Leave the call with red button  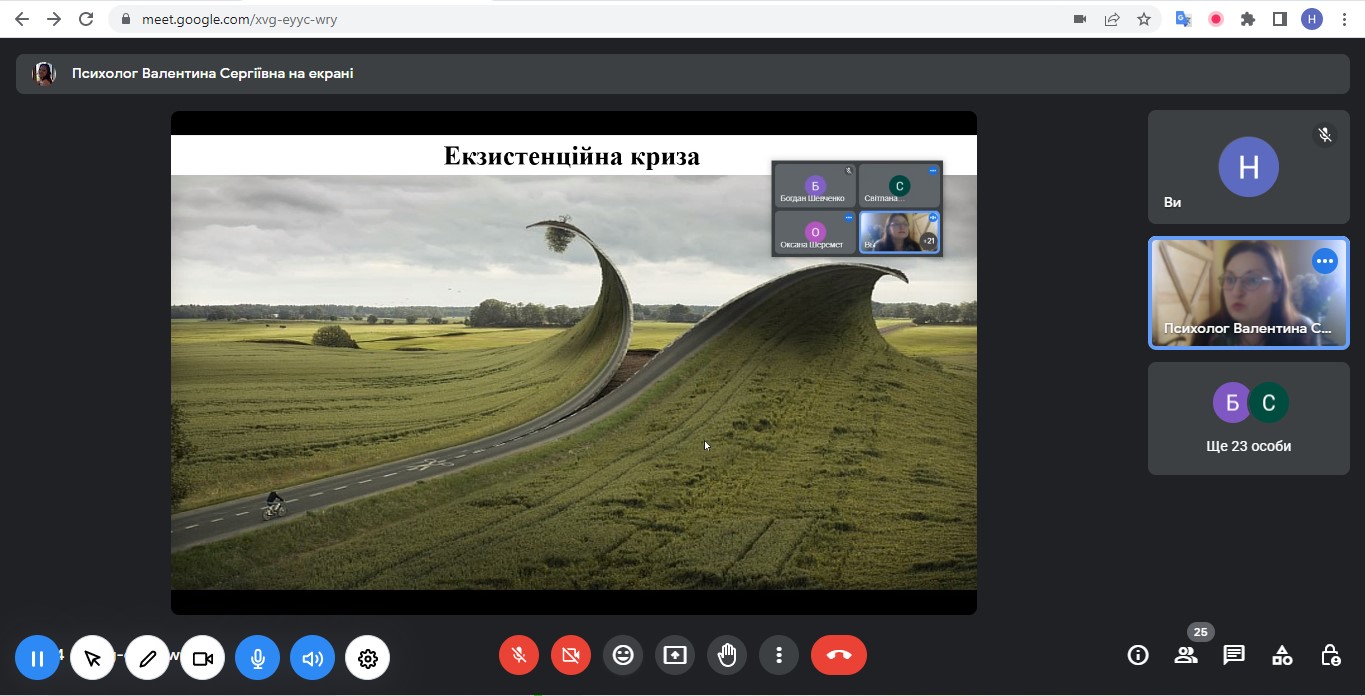click(838, 655)
